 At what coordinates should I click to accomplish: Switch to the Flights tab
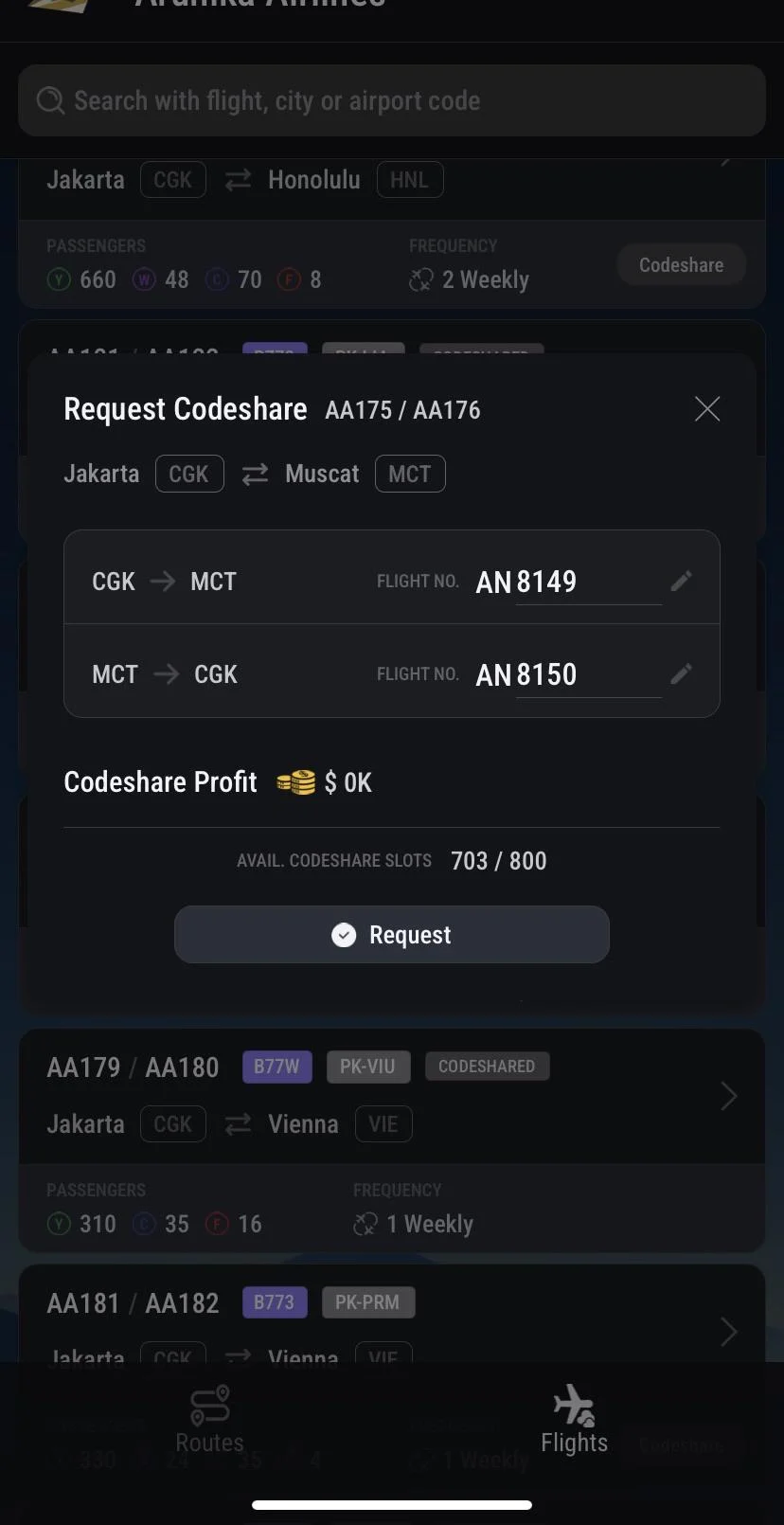coord(574,1418)
